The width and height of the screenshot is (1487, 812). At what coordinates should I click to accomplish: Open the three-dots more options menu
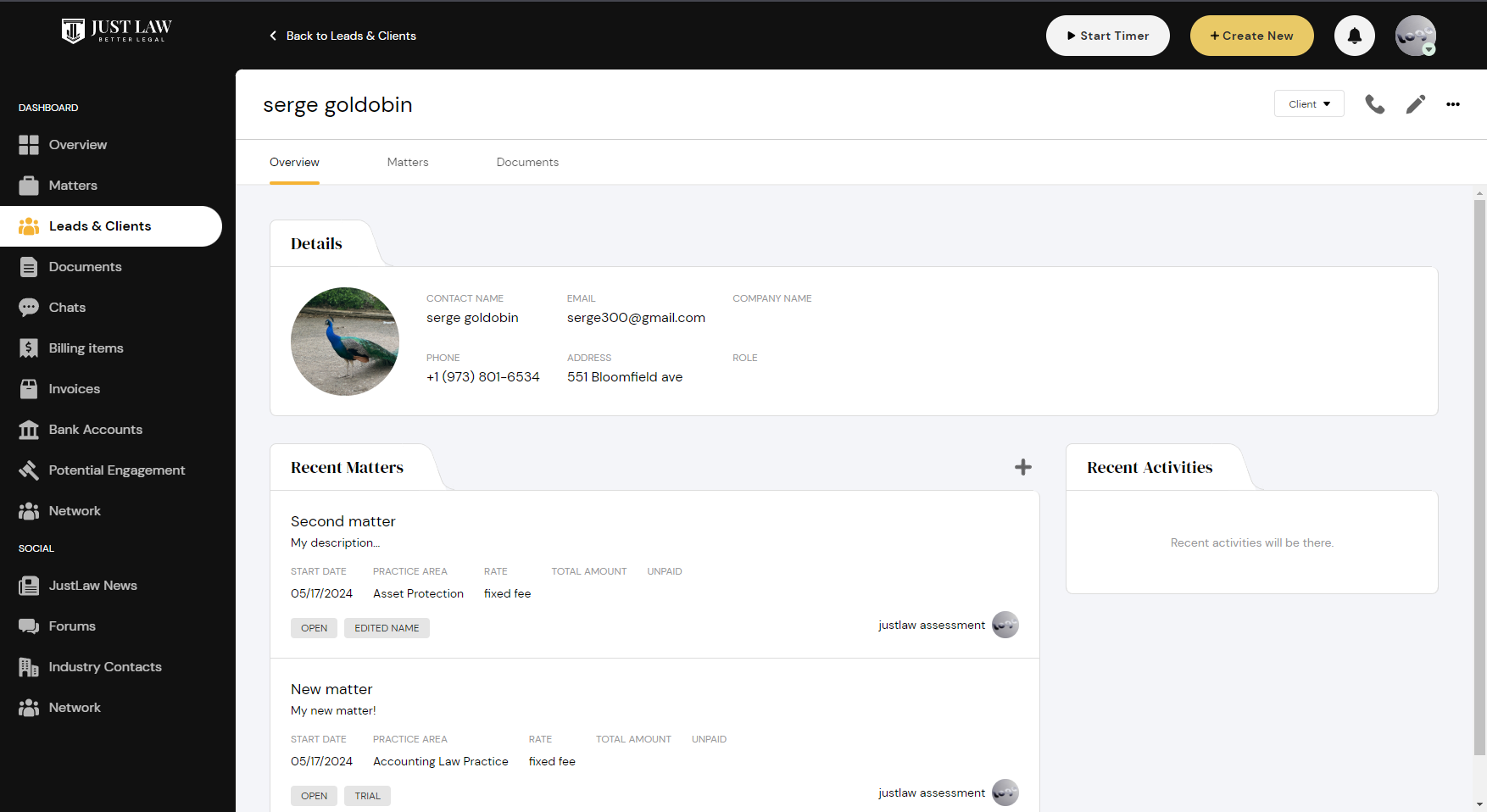pyautogui.click(x=1453, y=104)
